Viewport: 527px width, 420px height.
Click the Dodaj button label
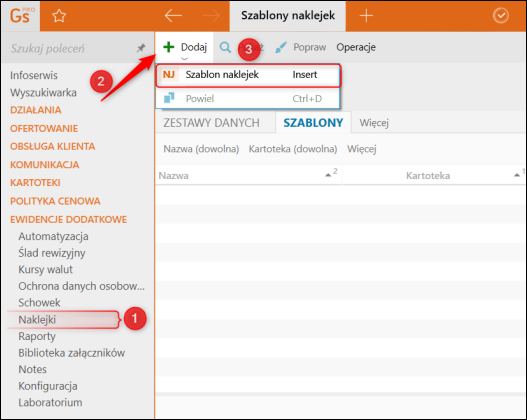pos(194,47)
